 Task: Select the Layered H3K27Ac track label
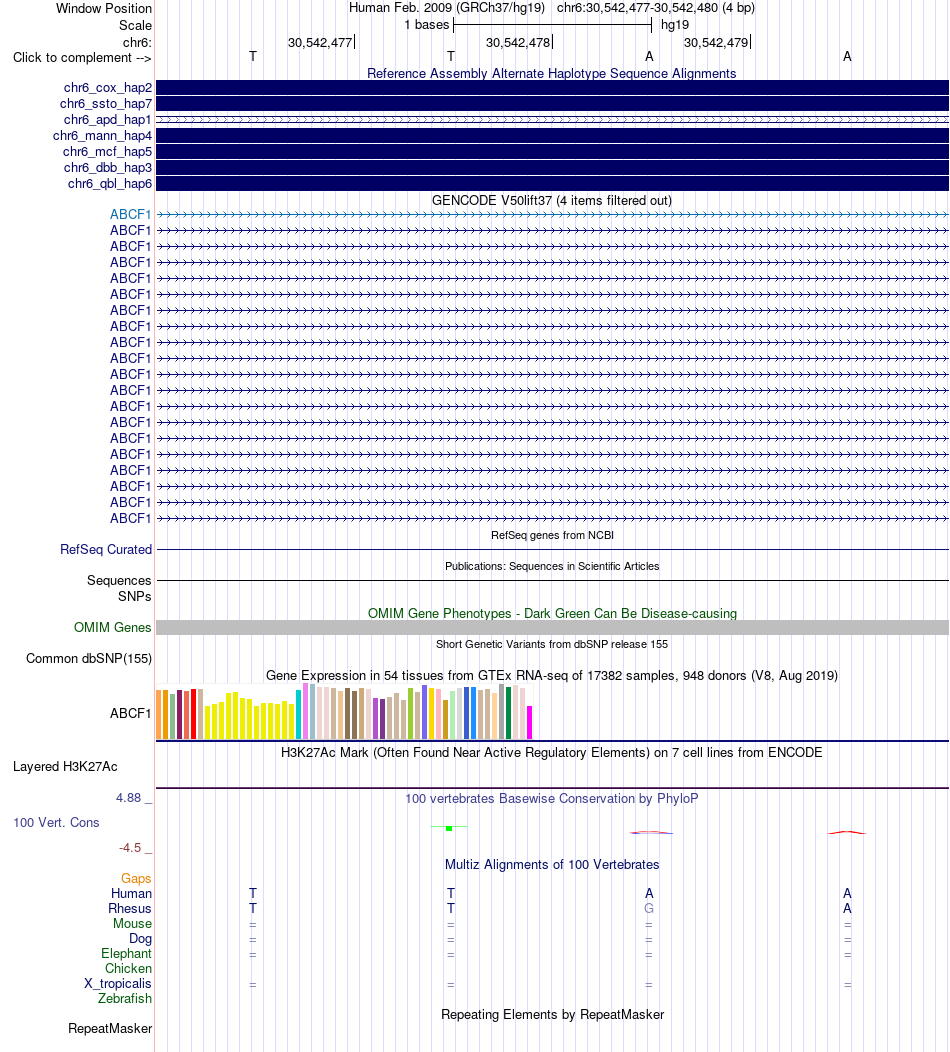coord(65,767)
